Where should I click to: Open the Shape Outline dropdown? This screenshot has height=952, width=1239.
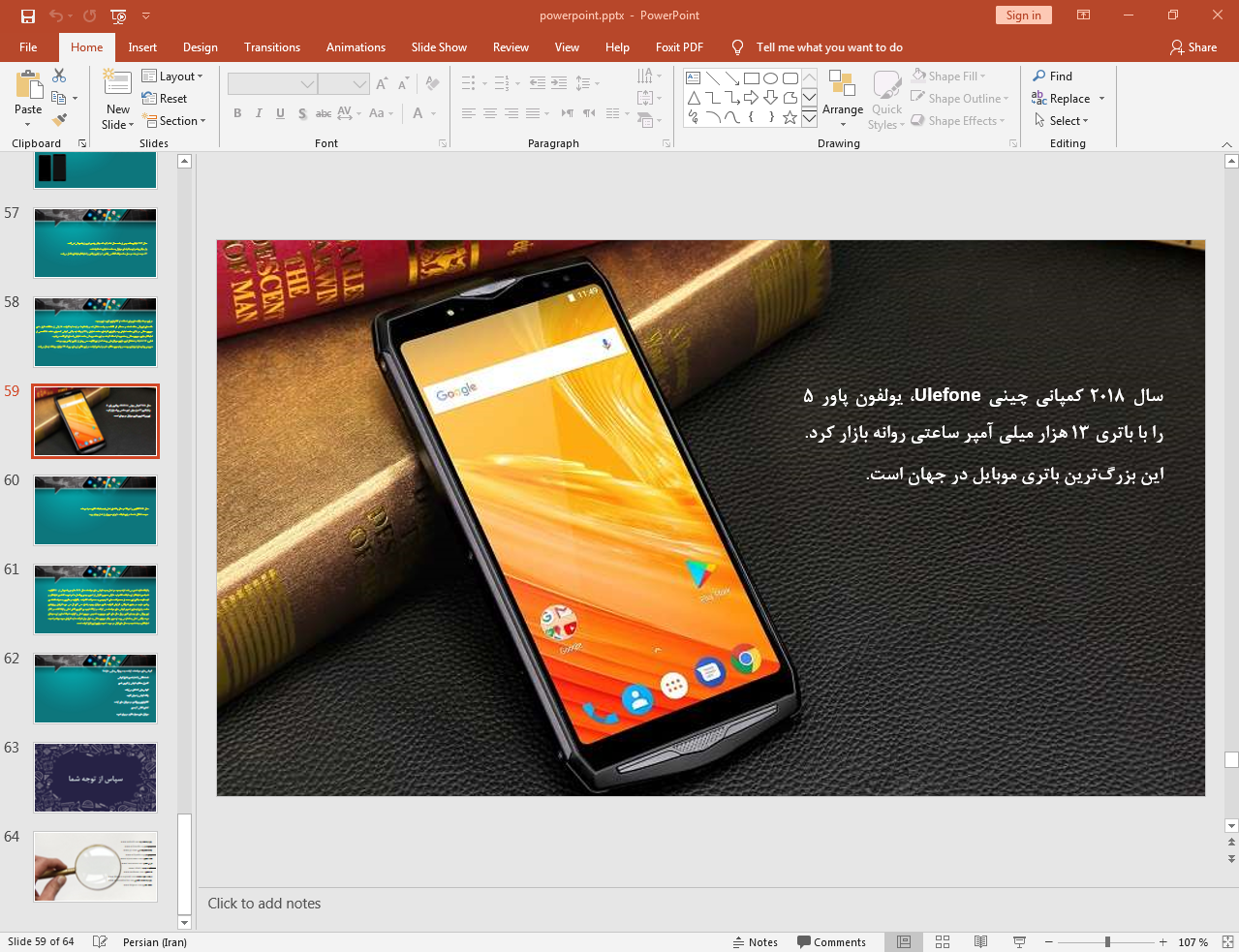tap(960, 98)
